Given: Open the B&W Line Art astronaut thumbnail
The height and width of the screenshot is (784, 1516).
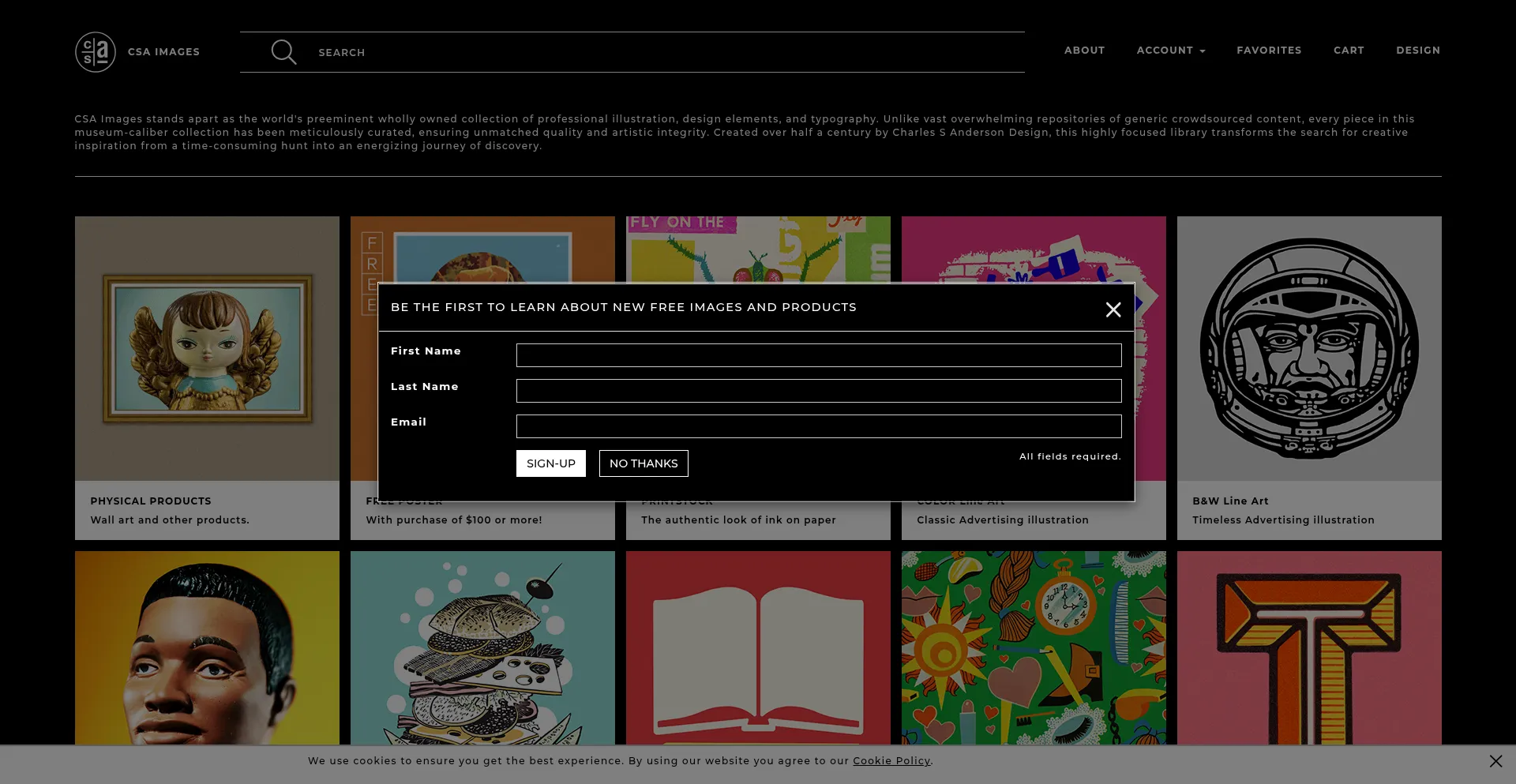Looking at the screenshot, I should 1308,349.
